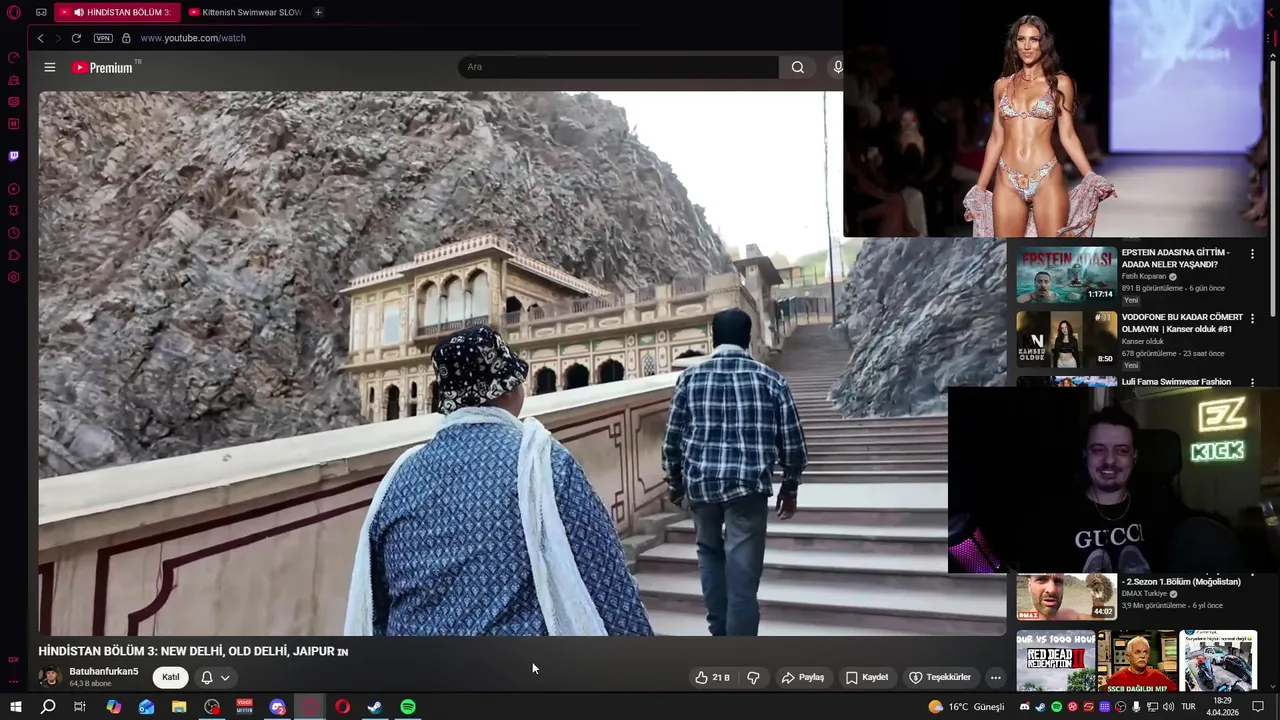The image size is (1280, 720).
Task: Open Steam from the taskbar
Action: [375, 707]
